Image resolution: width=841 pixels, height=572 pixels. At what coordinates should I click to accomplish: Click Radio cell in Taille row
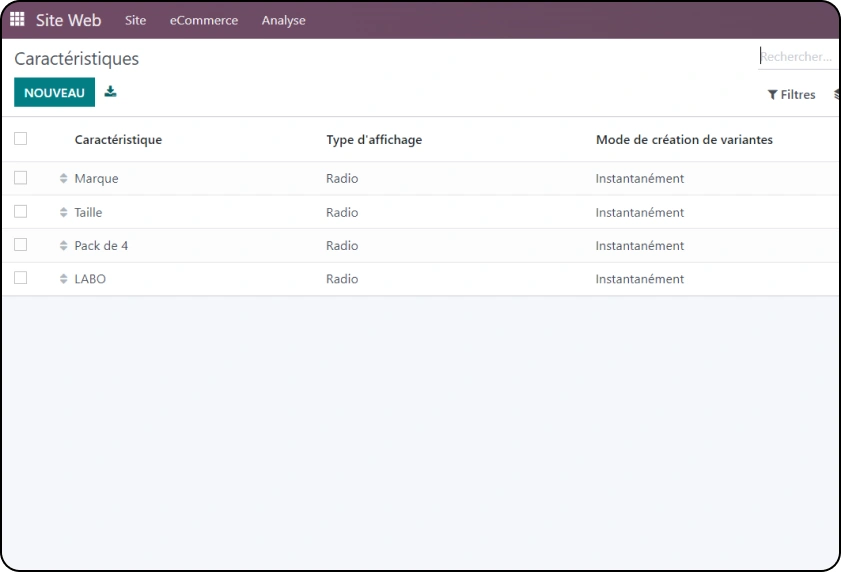[342, 212]
